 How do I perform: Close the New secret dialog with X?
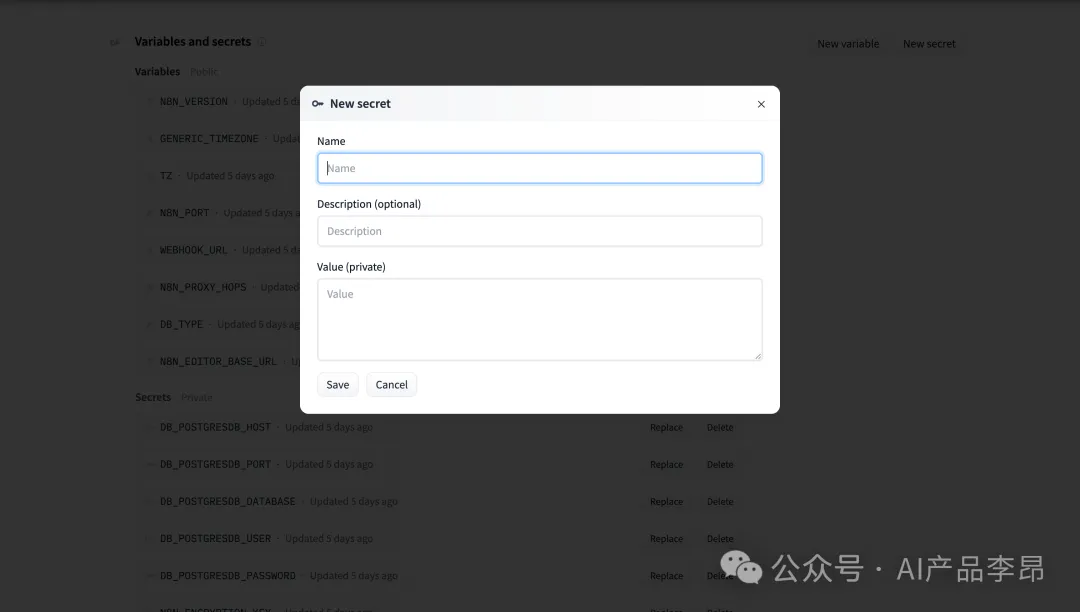761,104
